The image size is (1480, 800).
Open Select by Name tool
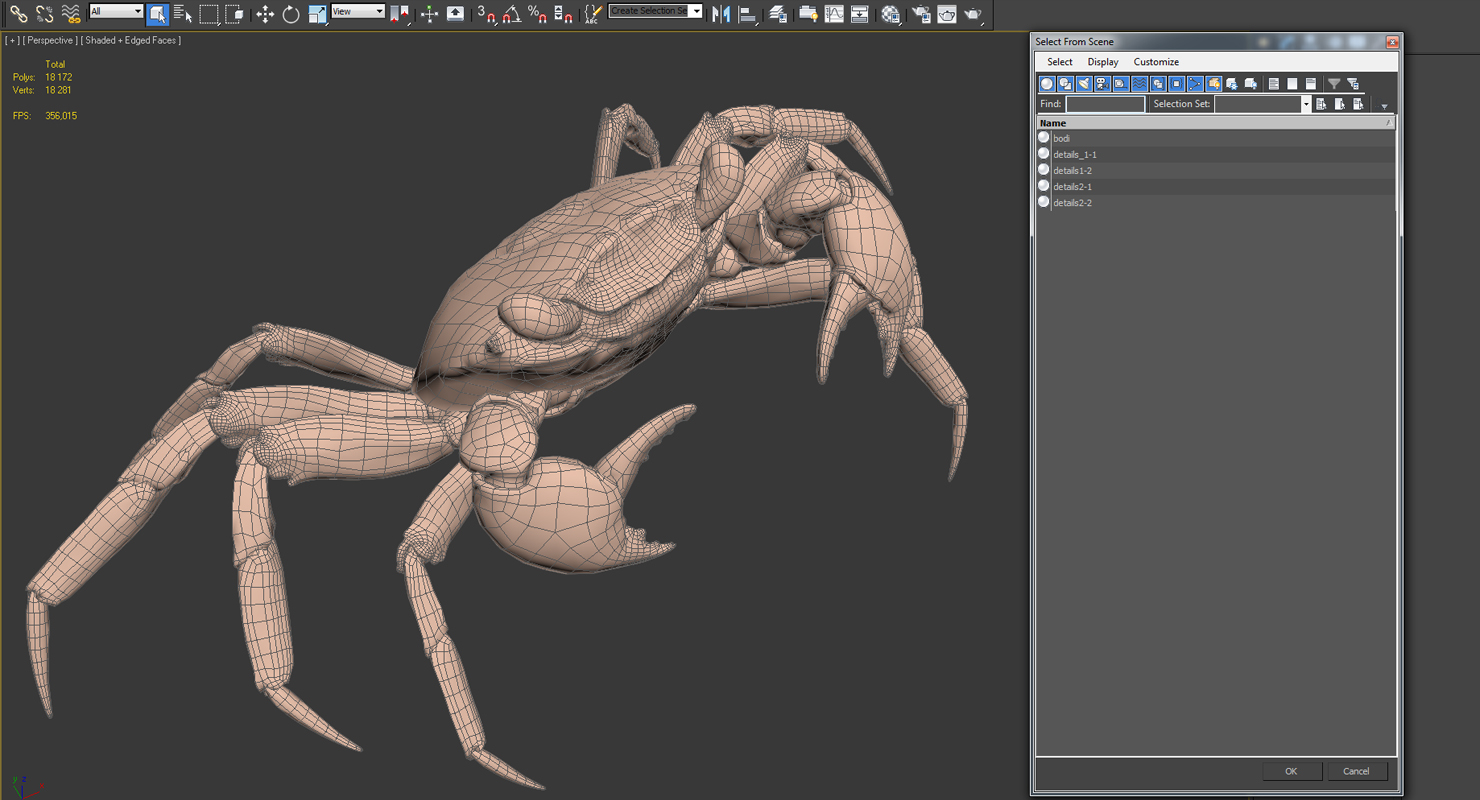pyautogui.click(x=183, y=14)
